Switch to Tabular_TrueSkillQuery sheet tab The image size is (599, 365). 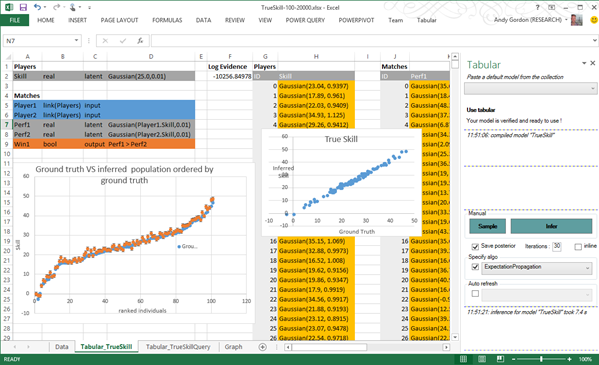[x=178, y=347]
